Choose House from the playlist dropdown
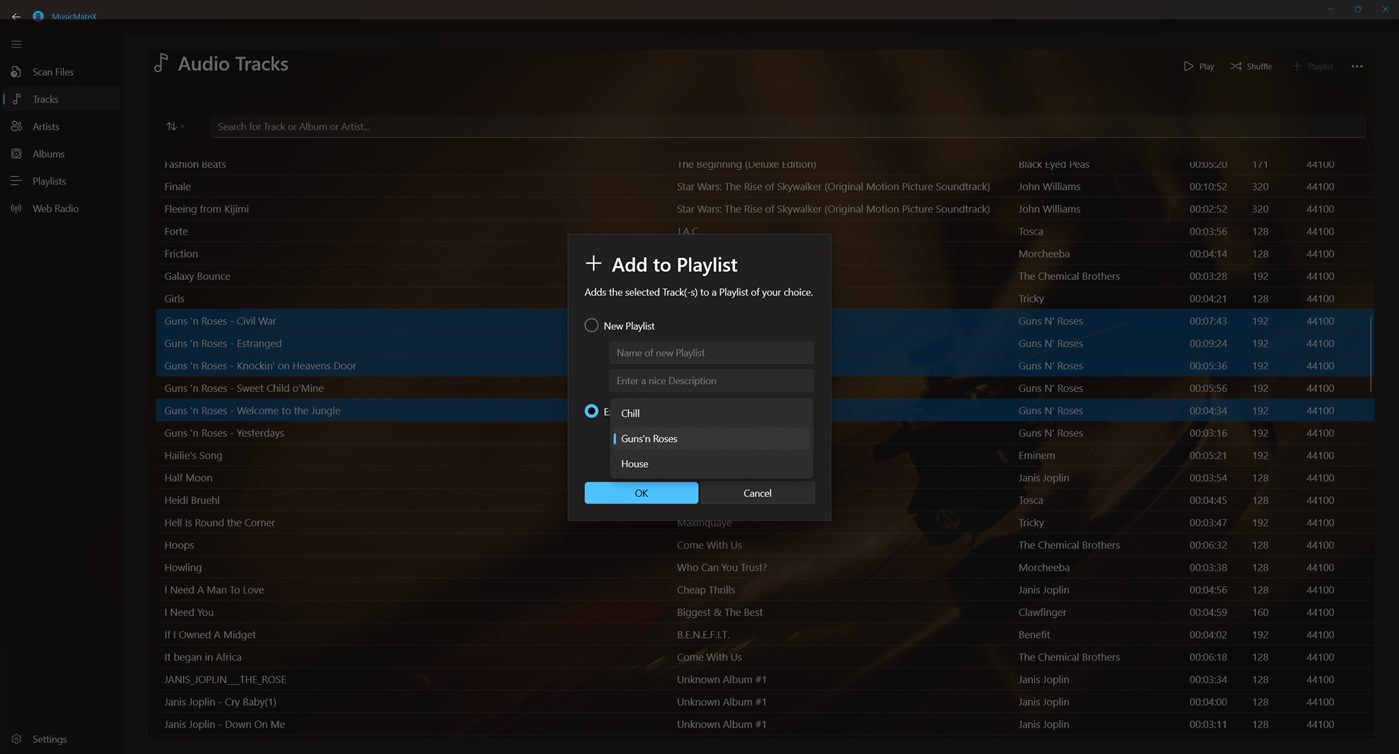This screenshot has width=1399, height=754. [711, 464]
